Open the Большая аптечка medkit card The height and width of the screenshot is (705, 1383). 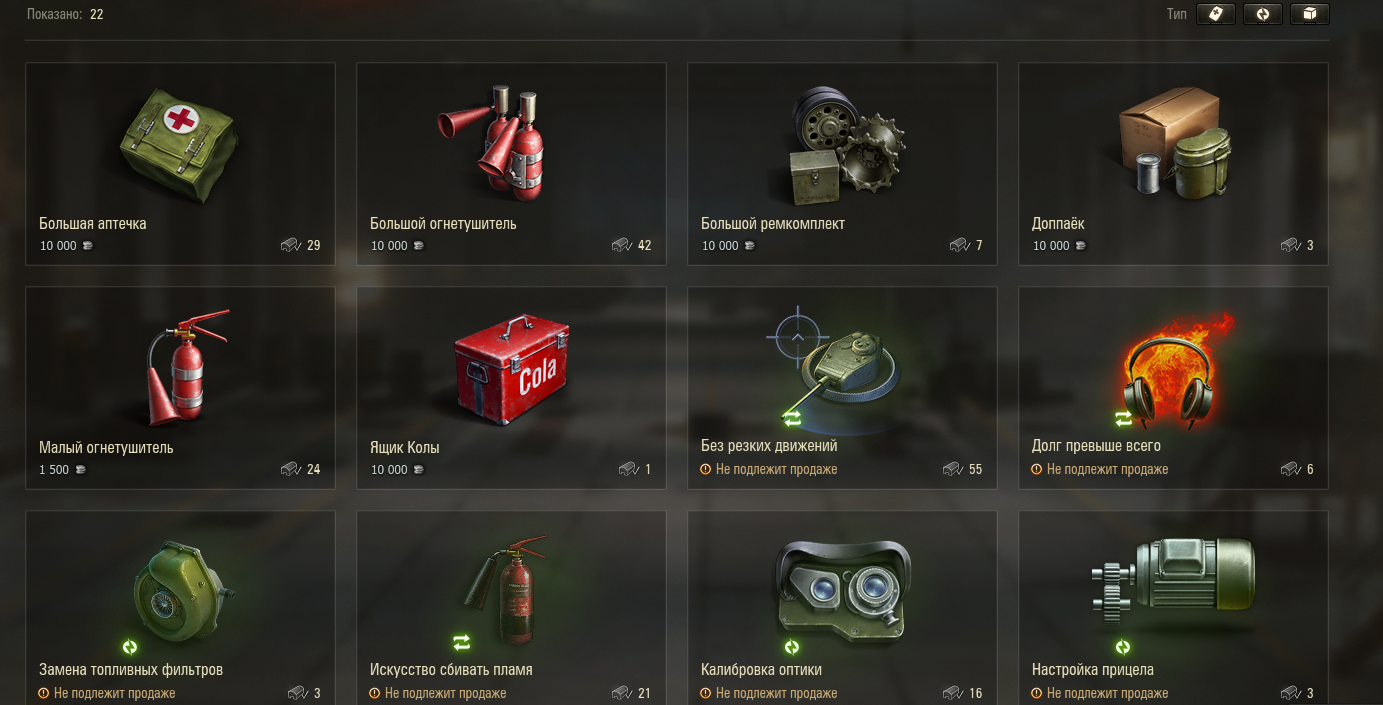coord(181,164)
